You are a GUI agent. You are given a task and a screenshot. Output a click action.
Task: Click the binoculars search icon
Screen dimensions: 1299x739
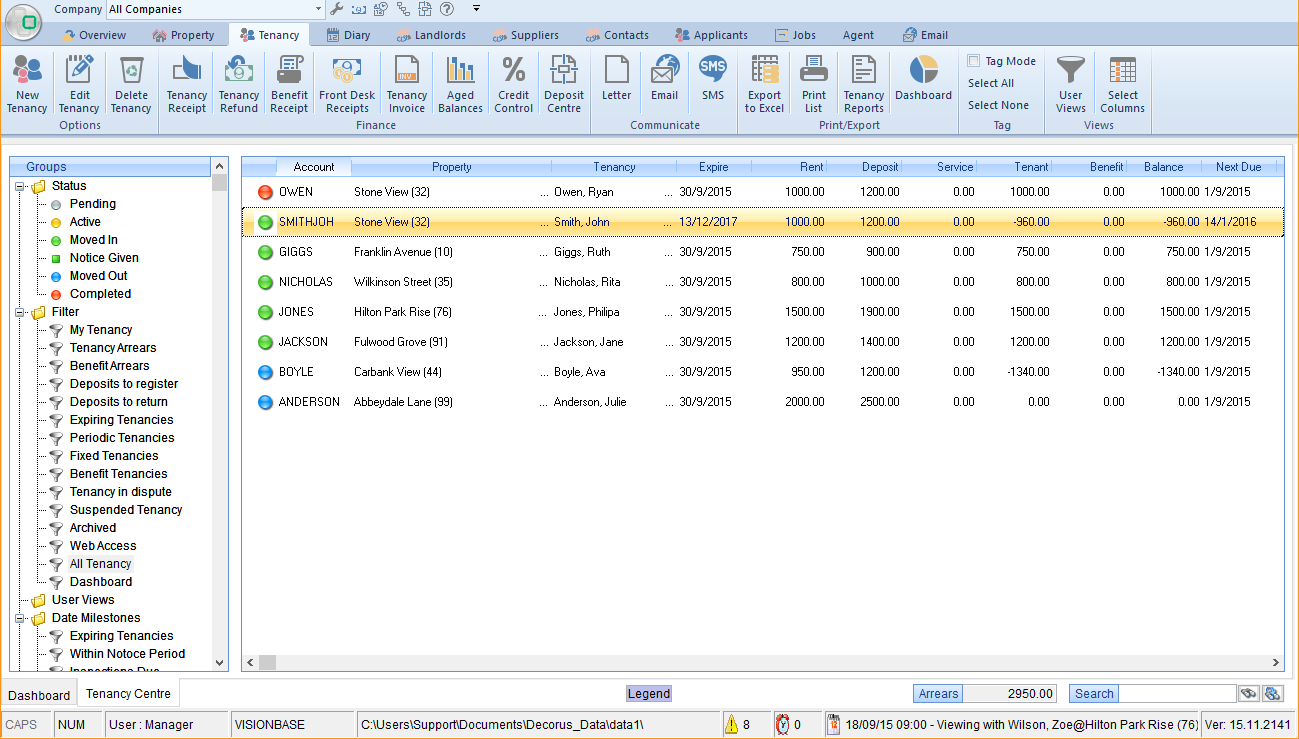[1248, 694]
